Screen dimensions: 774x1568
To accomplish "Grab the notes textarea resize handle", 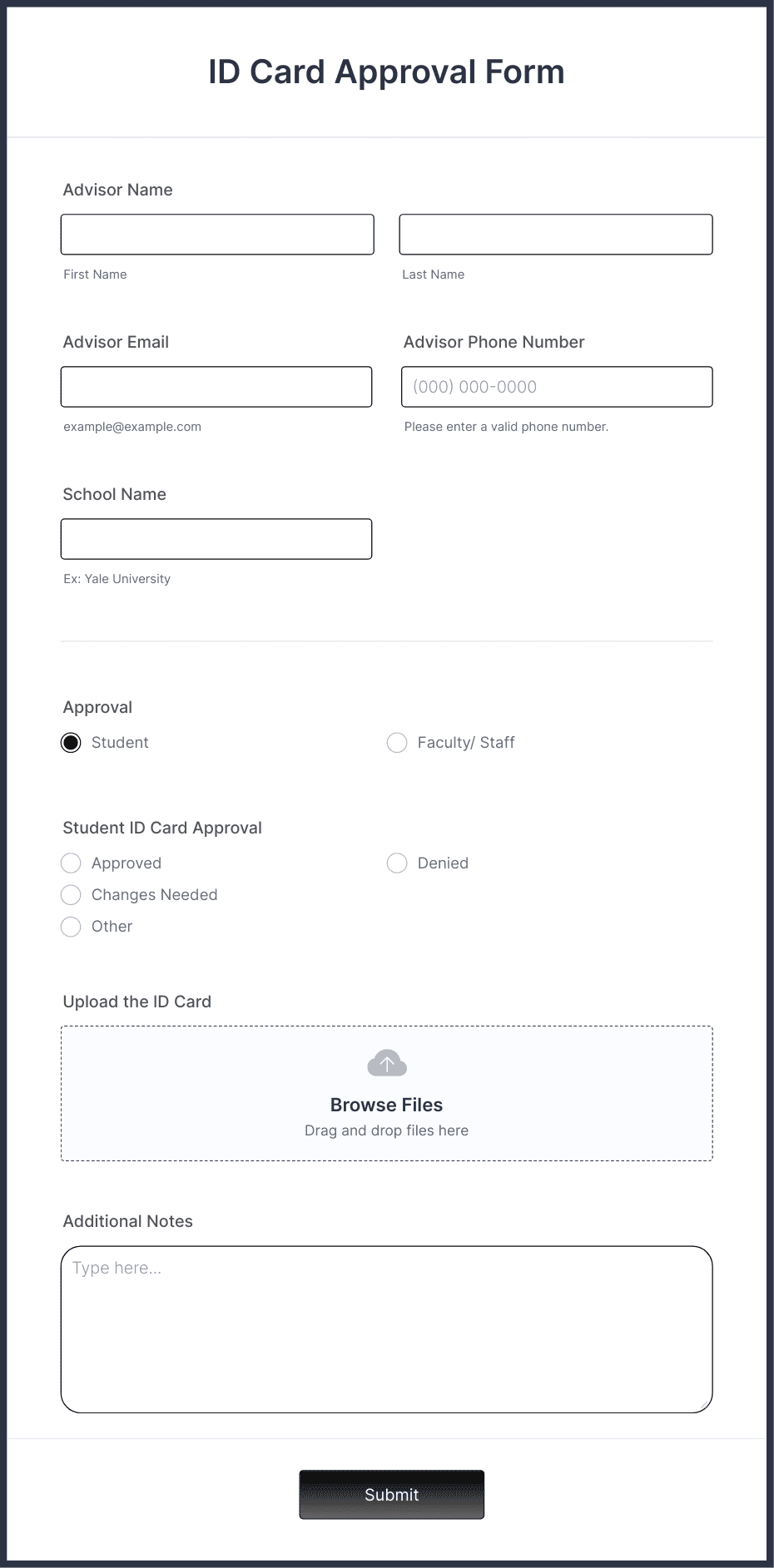I will point(705,1405).
